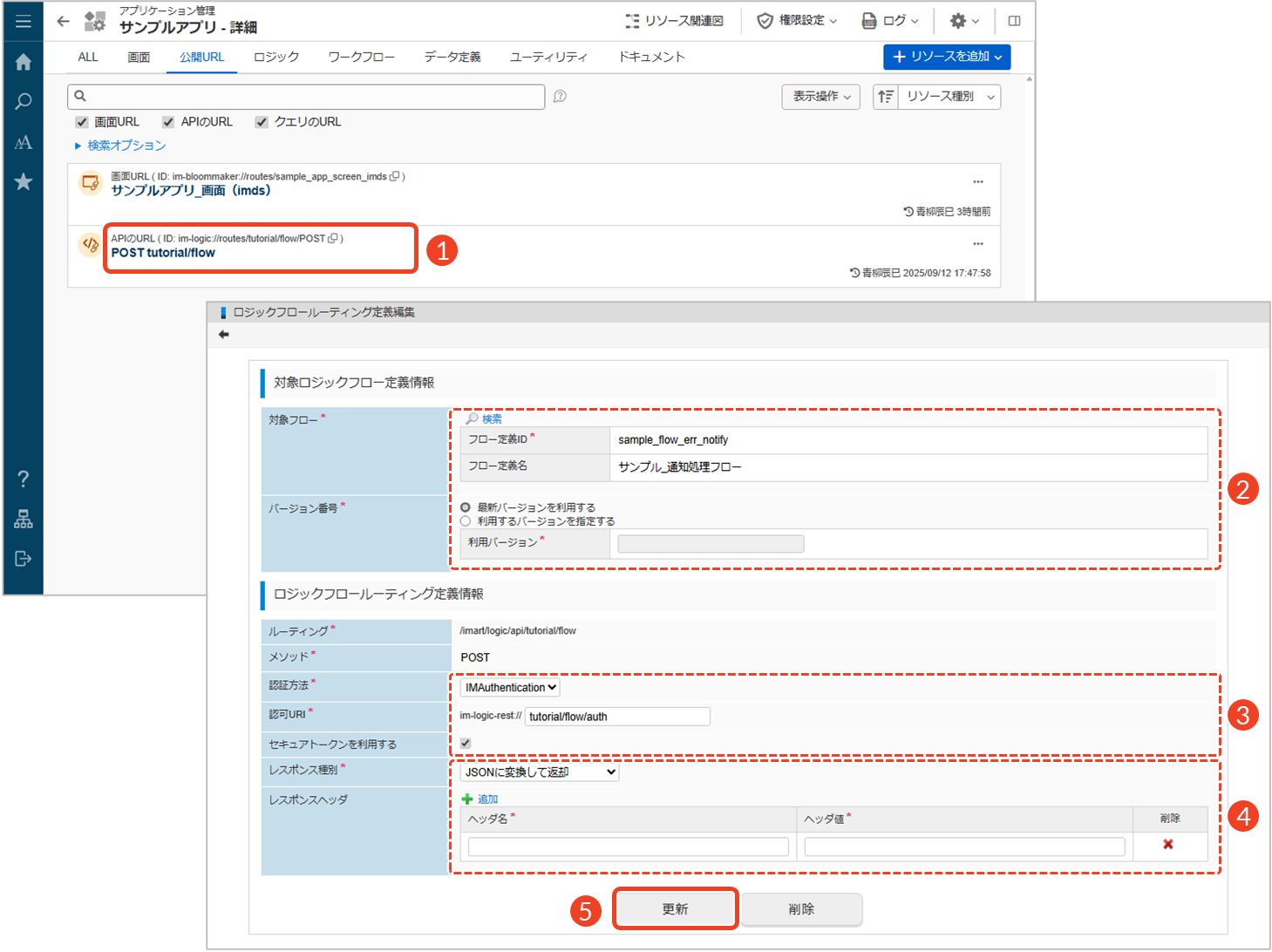Switch to the ロジック tab
This screenshot has width=1272, height=952.
(x=276, y=58)
